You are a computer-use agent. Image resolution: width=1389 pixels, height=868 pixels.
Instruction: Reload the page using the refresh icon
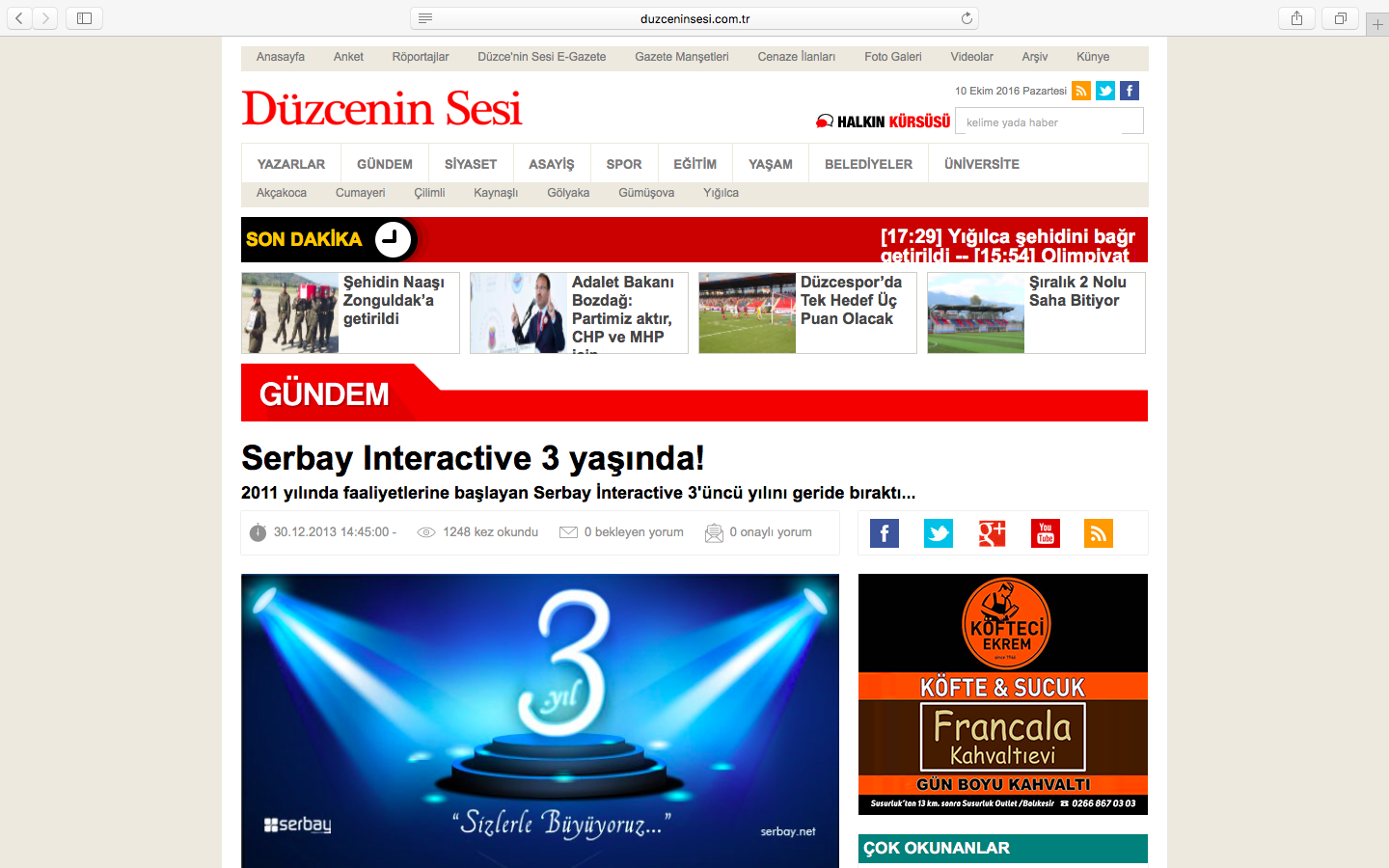point(967,18)
